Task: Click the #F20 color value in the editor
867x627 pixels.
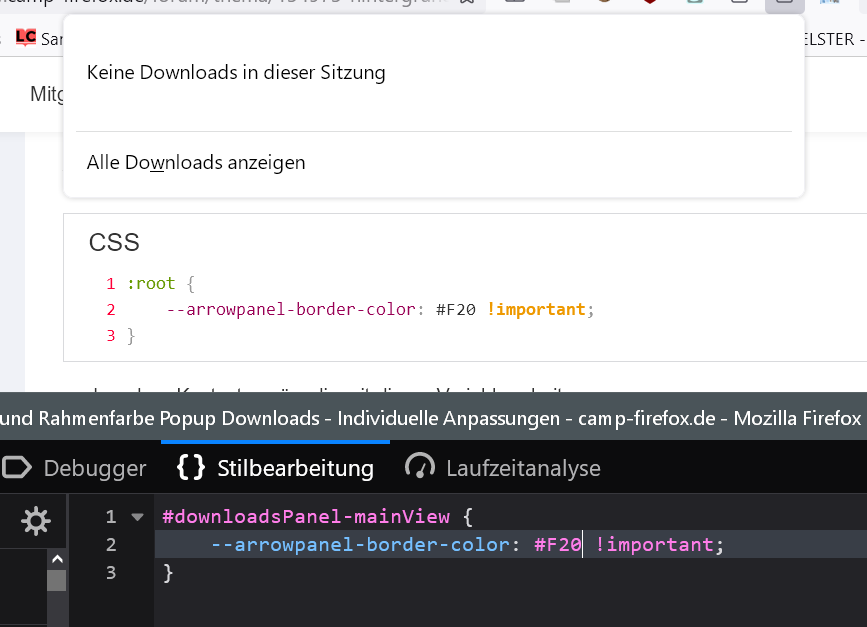Action: (557, 545)
